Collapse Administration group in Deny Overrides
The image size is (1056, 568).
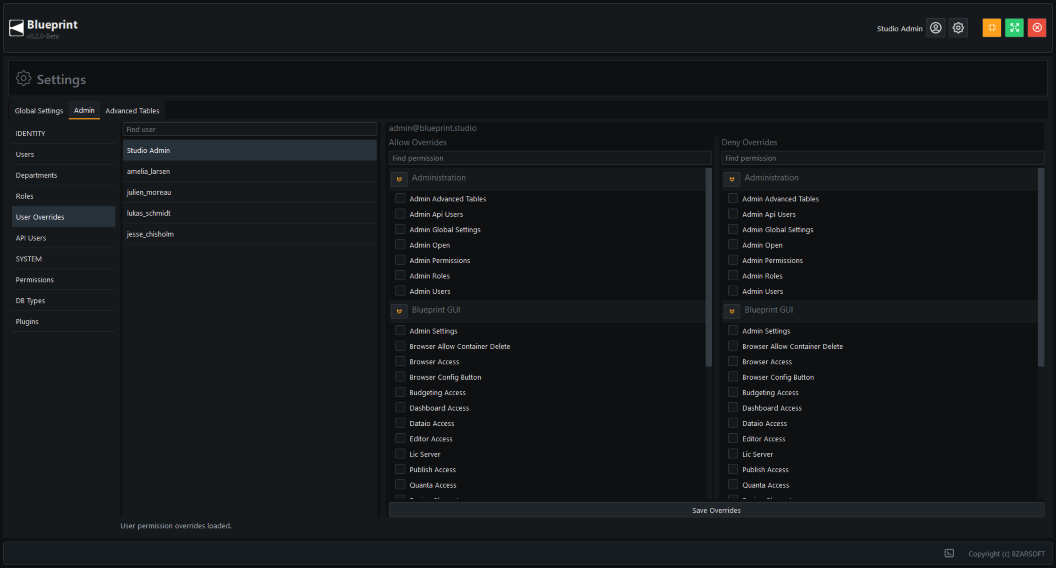[x=731, y=179]
